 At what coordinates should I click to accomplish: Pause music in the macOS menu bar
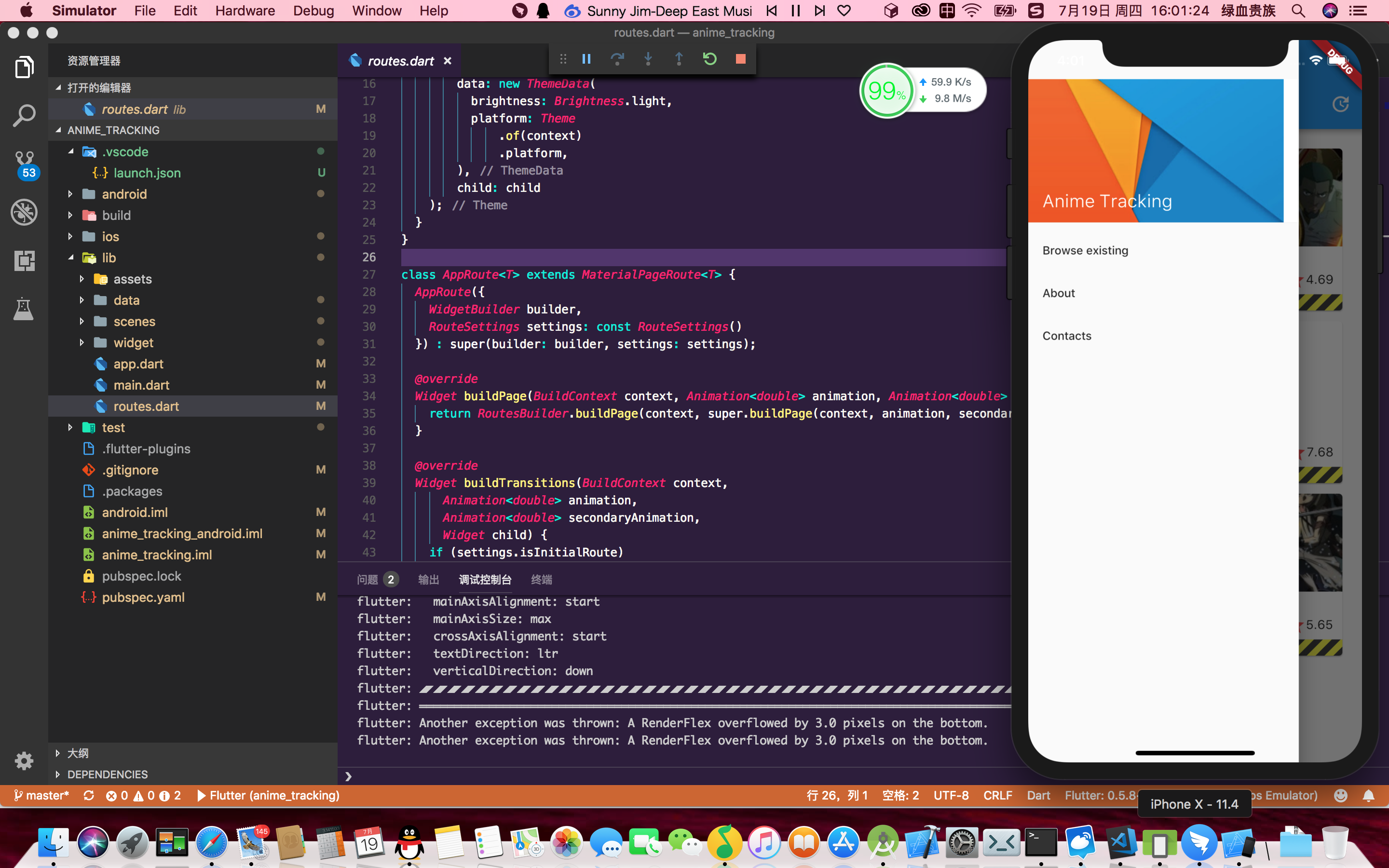click(795, 11)
